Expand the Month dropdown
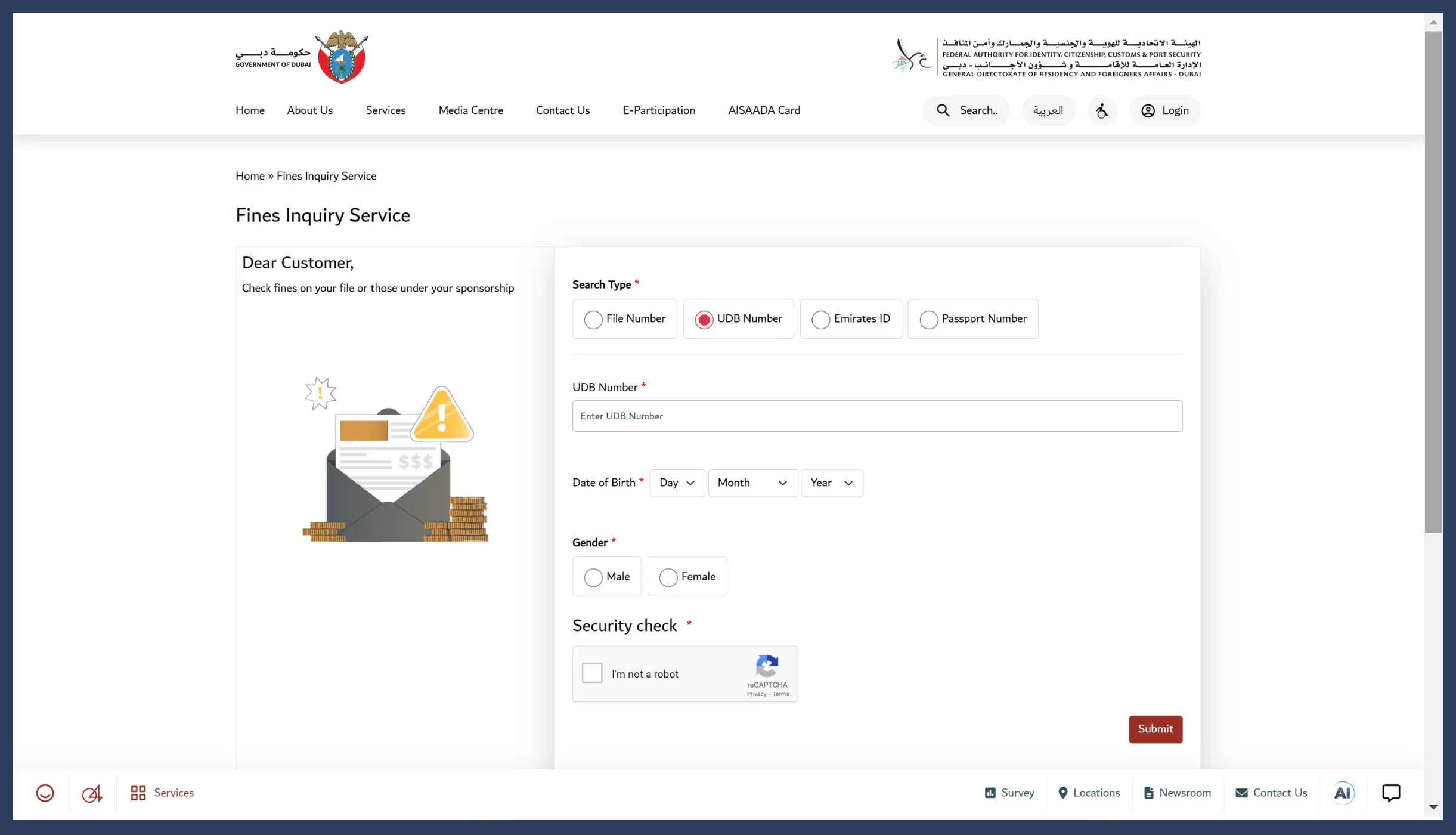 752,483
